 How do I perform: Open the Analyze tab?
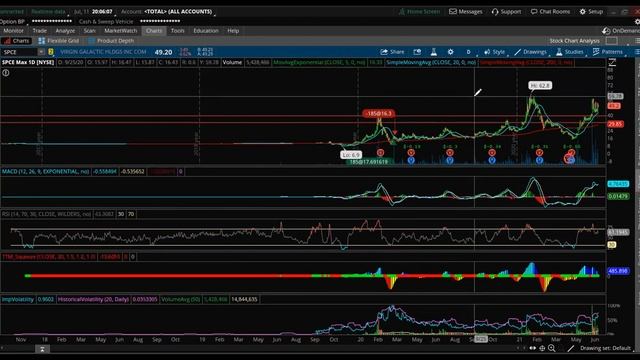click(65, 31)
